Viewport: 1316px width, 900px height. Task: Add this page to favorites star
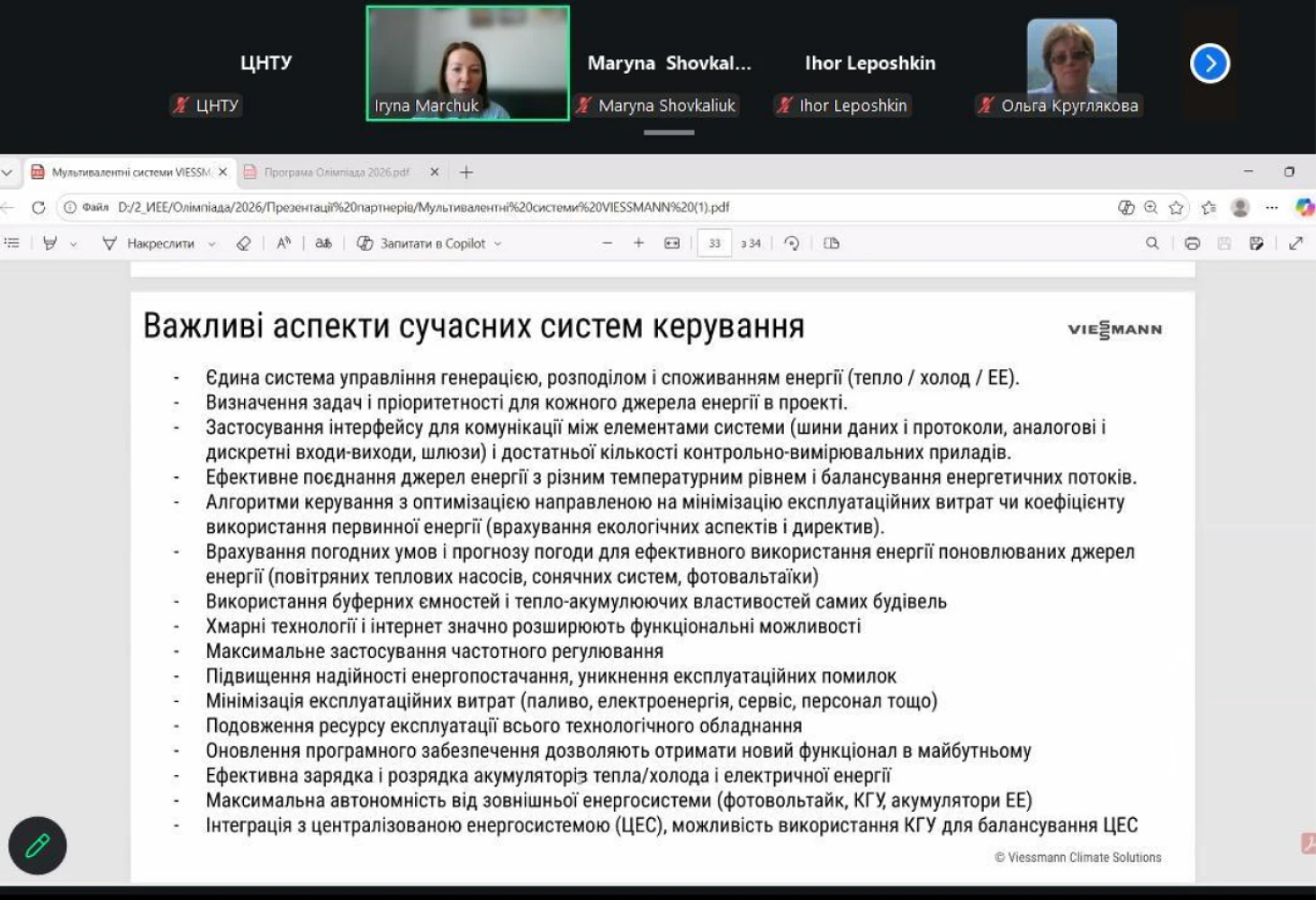coord(1176,207)
